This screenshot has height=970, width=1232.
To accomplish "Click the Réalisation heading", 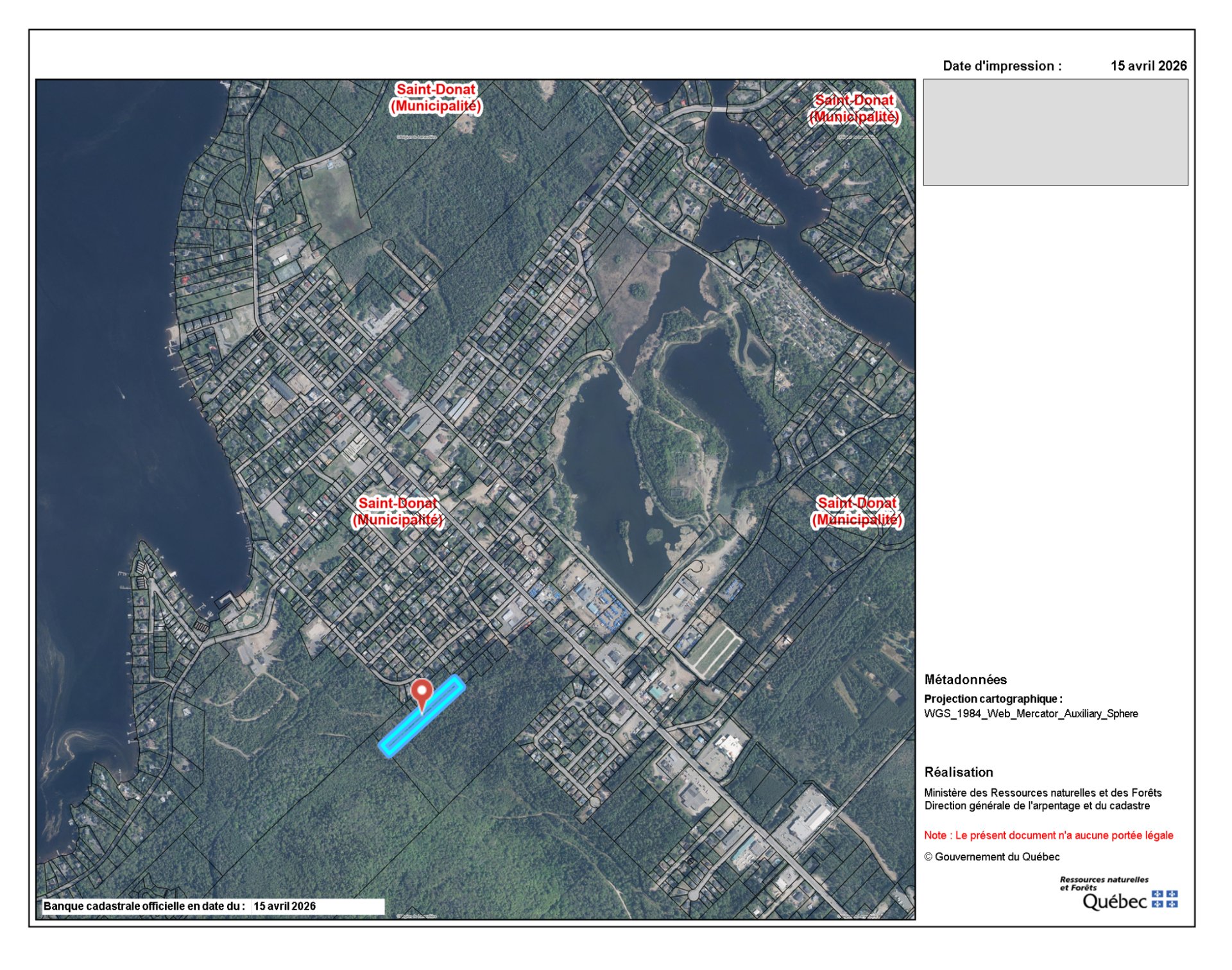I will pos(958,772).
